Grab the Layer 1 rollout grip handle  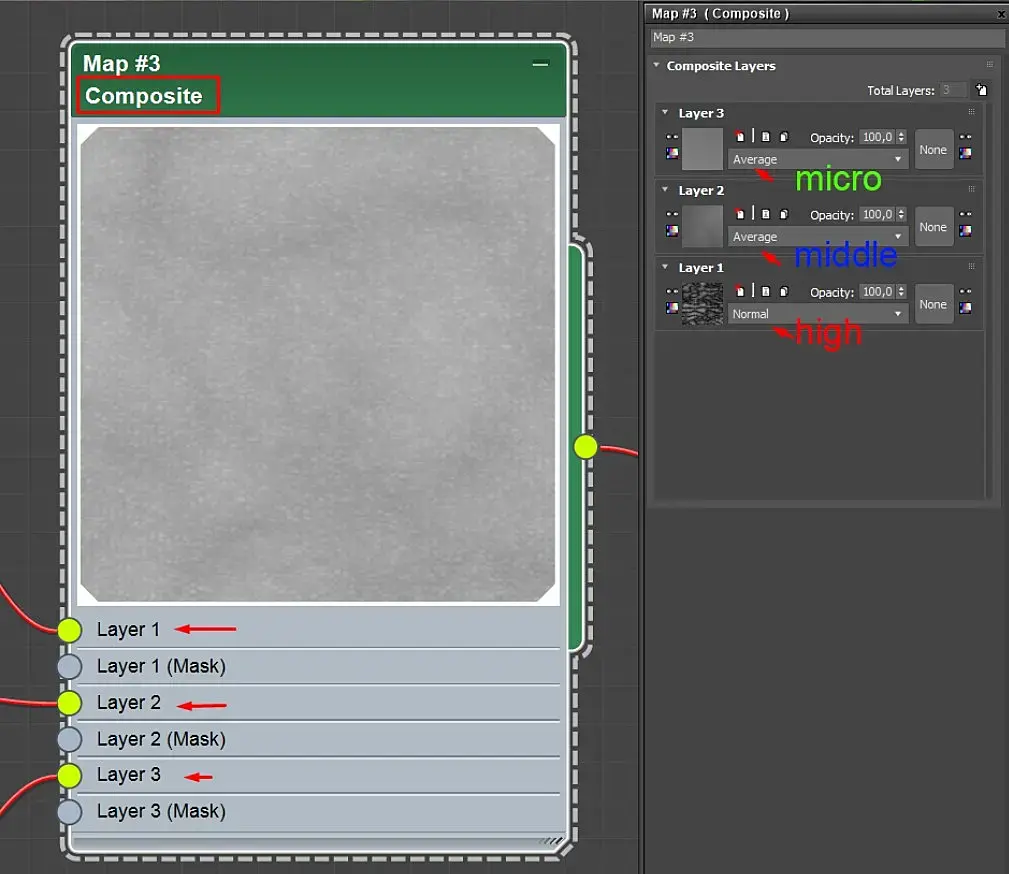coord(972,266)
